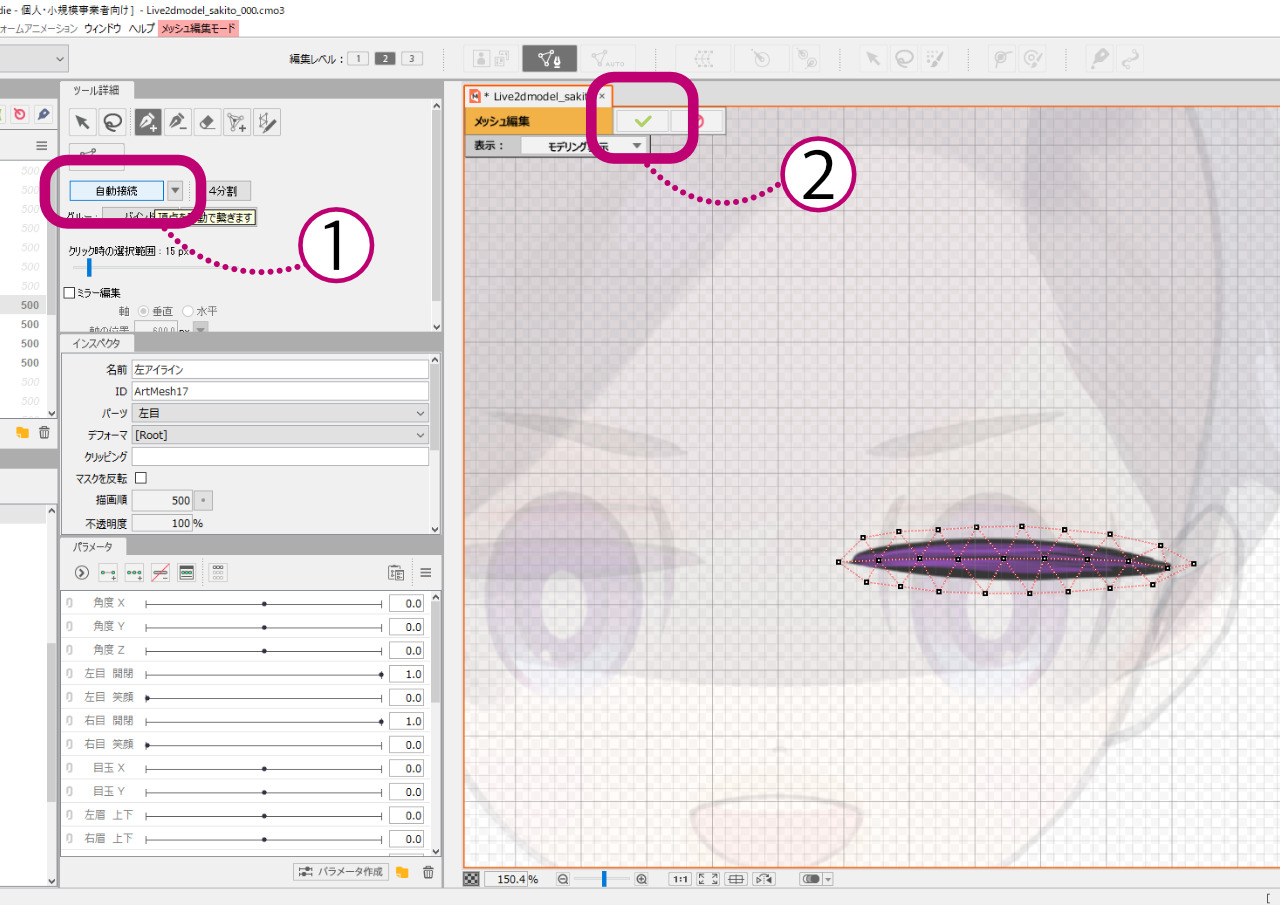Adjust the 左目 開閉 parameter slider
The image size is (1280, 905).
point(264,674)
